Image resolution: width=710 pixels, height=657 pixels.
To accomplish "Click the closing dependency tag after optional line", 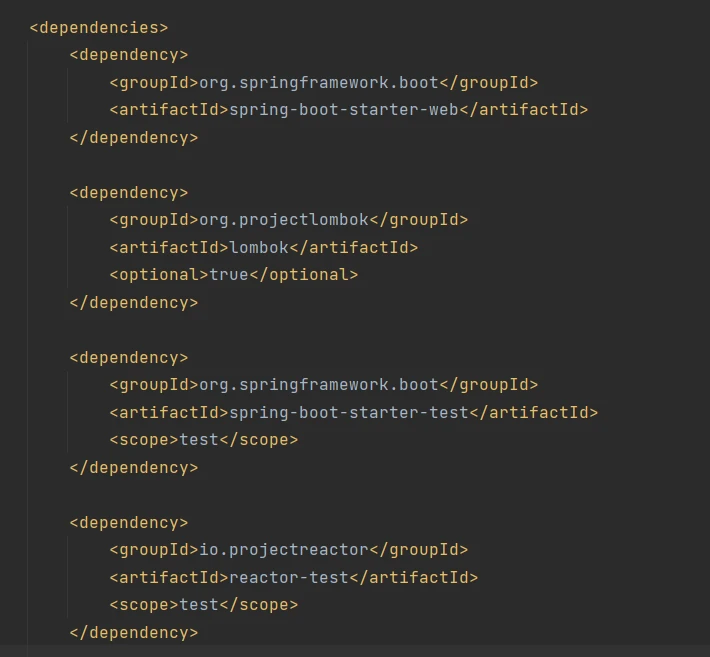I will coord(133,302).
